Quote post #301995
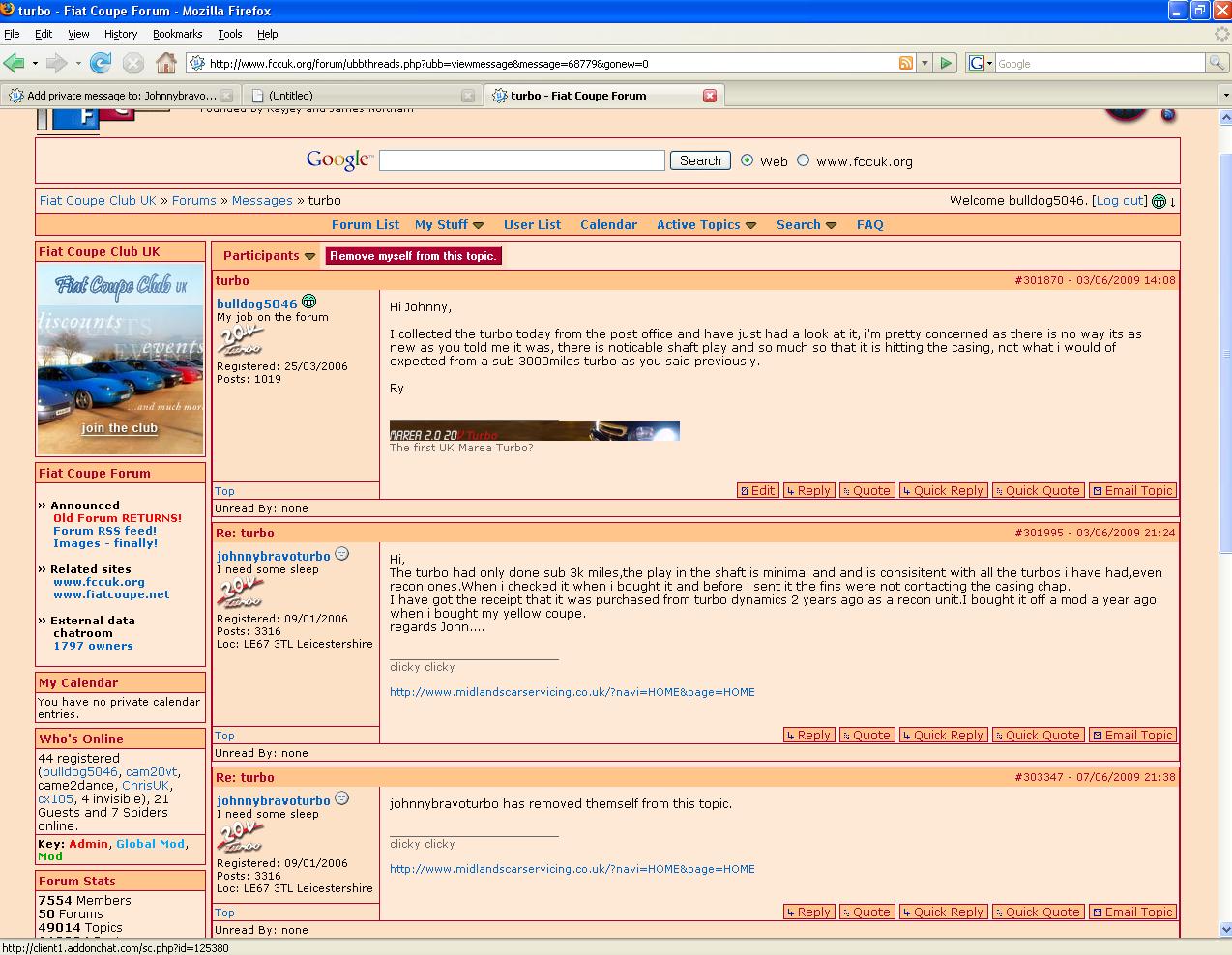 click(866, 735)
